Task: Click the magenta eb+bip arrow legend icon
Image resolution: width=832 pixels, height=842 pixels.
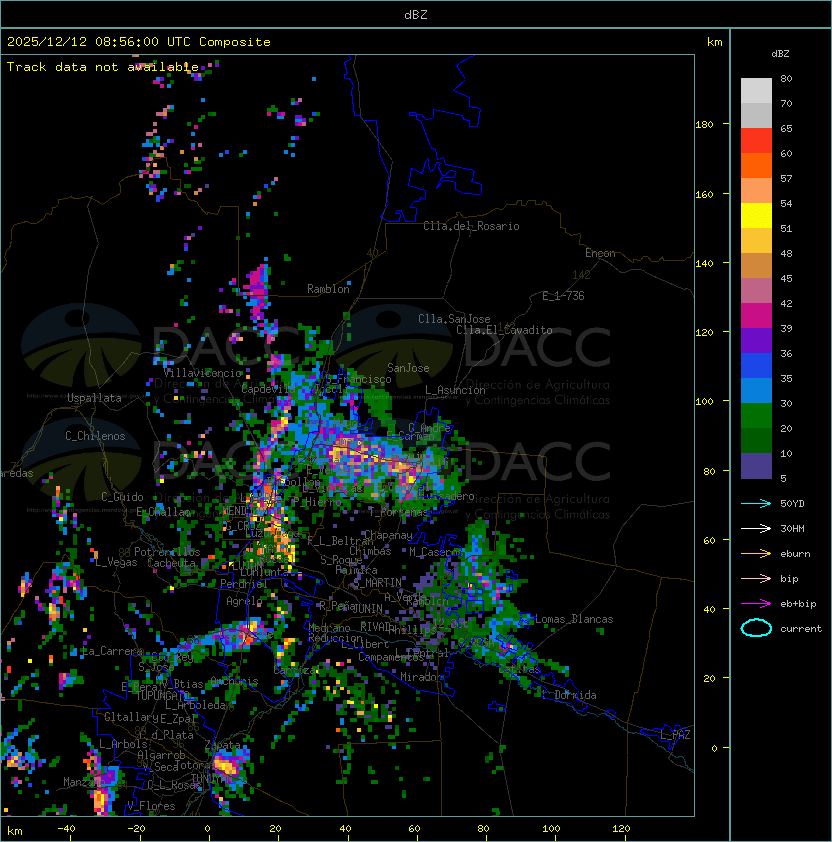Action: [756, 604]
